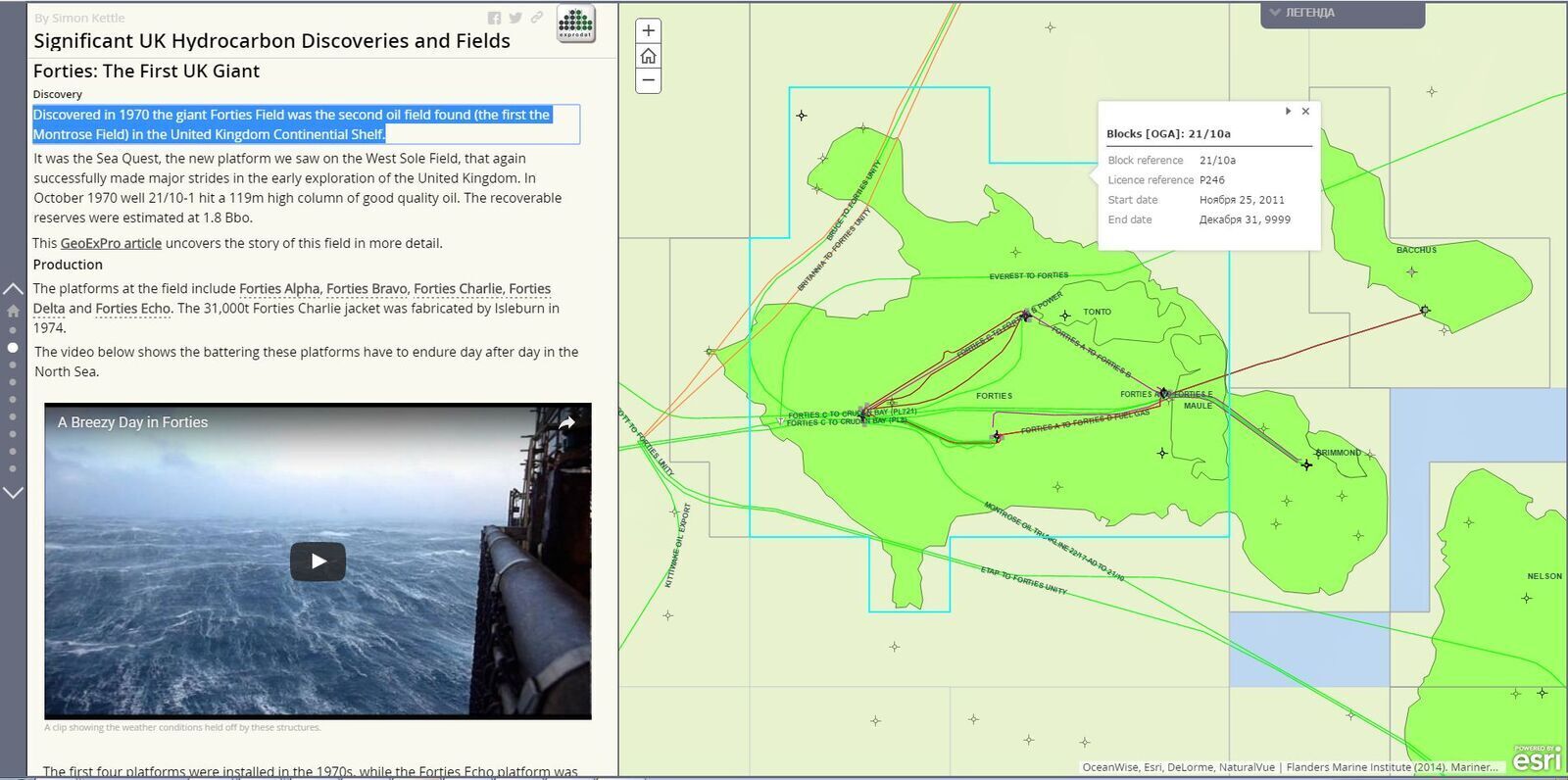Click the video title 'A Breezy Day in Forties'
Viewport: 1568px width, 780px height.
click(x=132, y=422)
